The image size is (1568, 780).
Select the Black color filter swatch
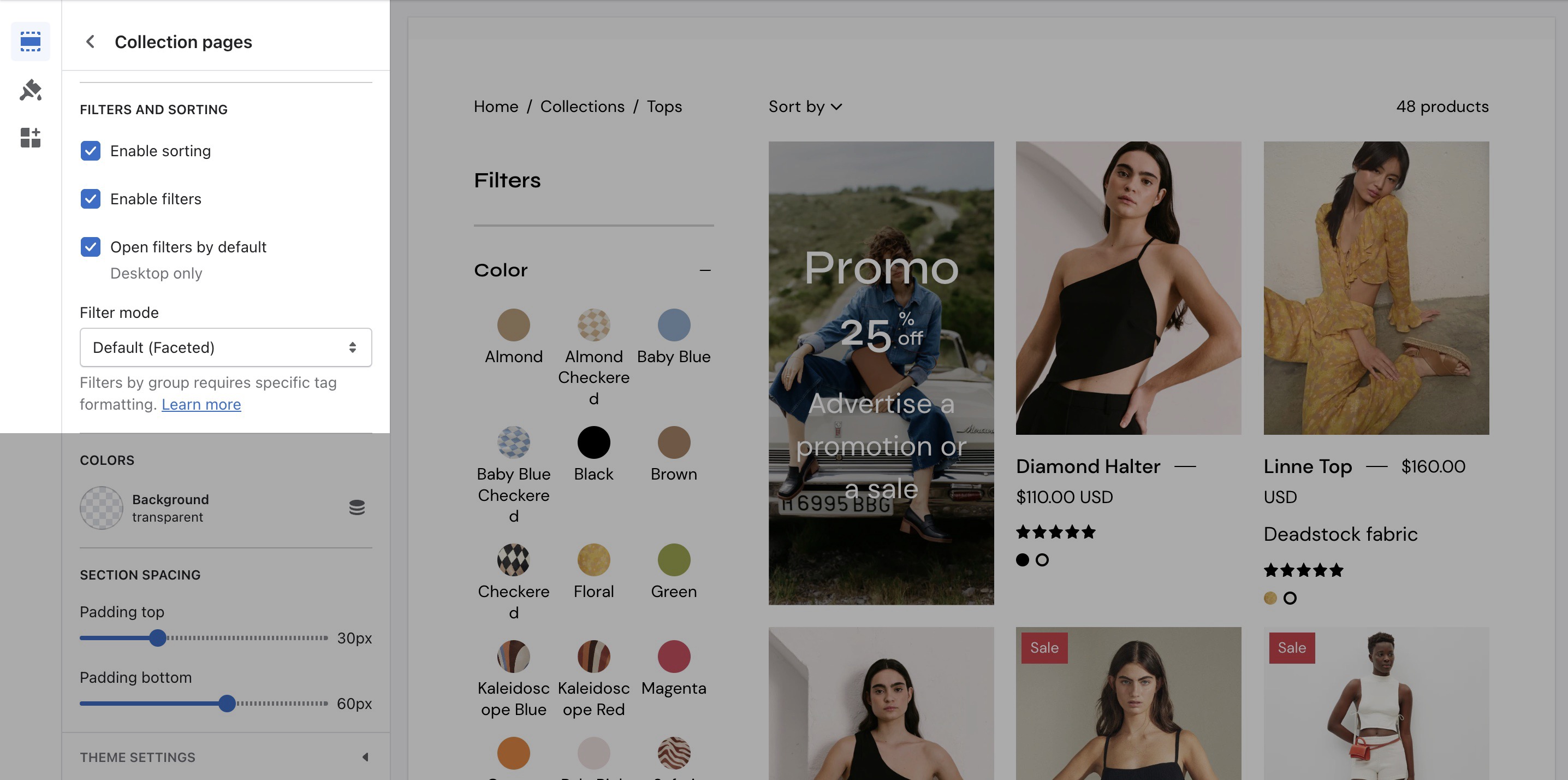[x=593, y=442]
